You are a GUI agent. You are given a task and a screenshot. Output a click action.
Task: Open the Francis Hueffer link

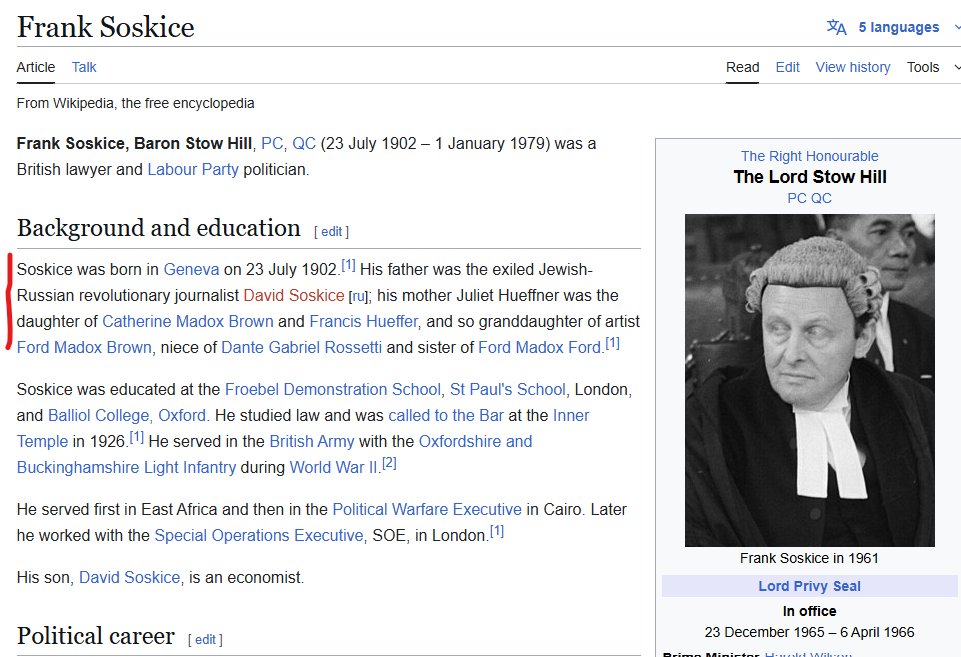363,321
